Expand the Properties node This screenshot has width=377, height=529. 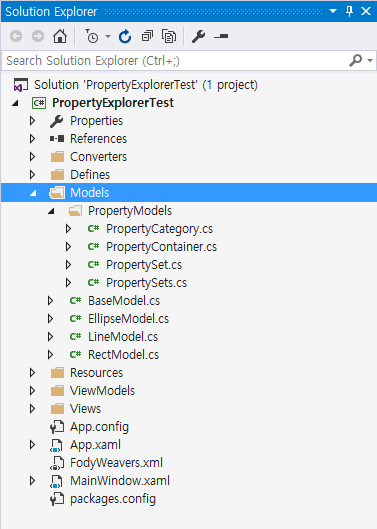32,121
